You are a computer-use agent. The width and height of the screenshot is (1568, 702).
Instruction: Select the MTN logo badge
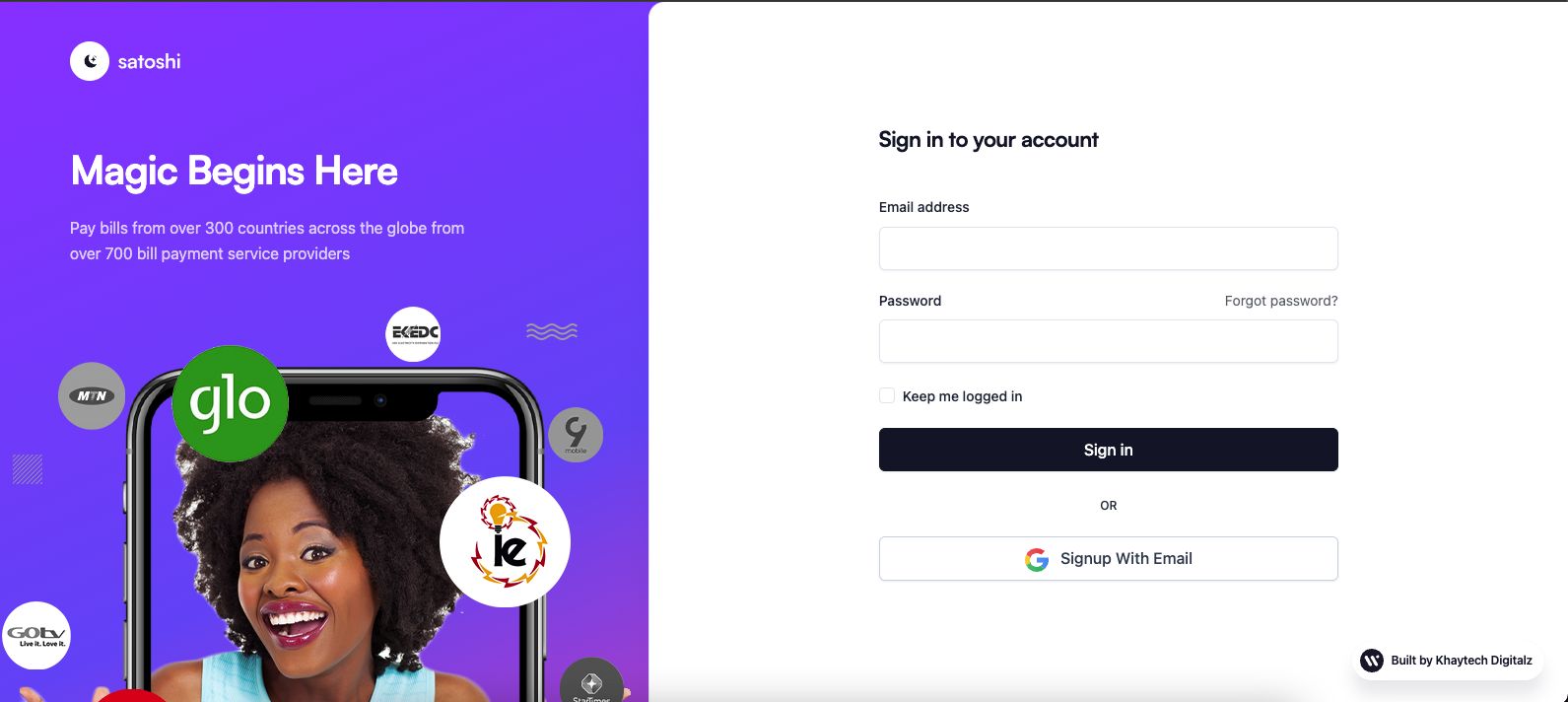coord(92,395)
